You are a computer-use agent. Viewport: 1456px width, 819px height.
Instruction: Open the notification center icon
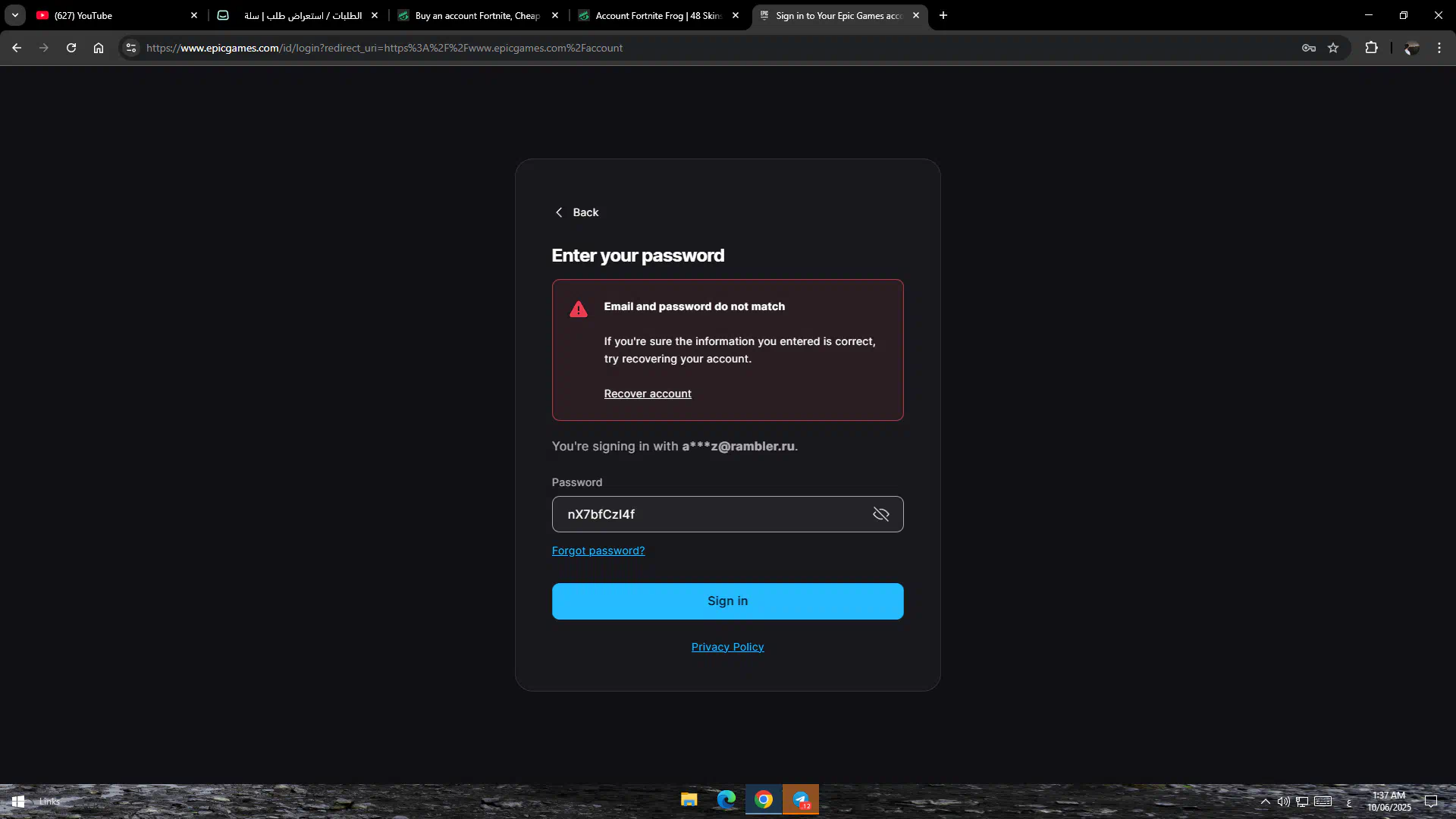tap(1431, 802)
